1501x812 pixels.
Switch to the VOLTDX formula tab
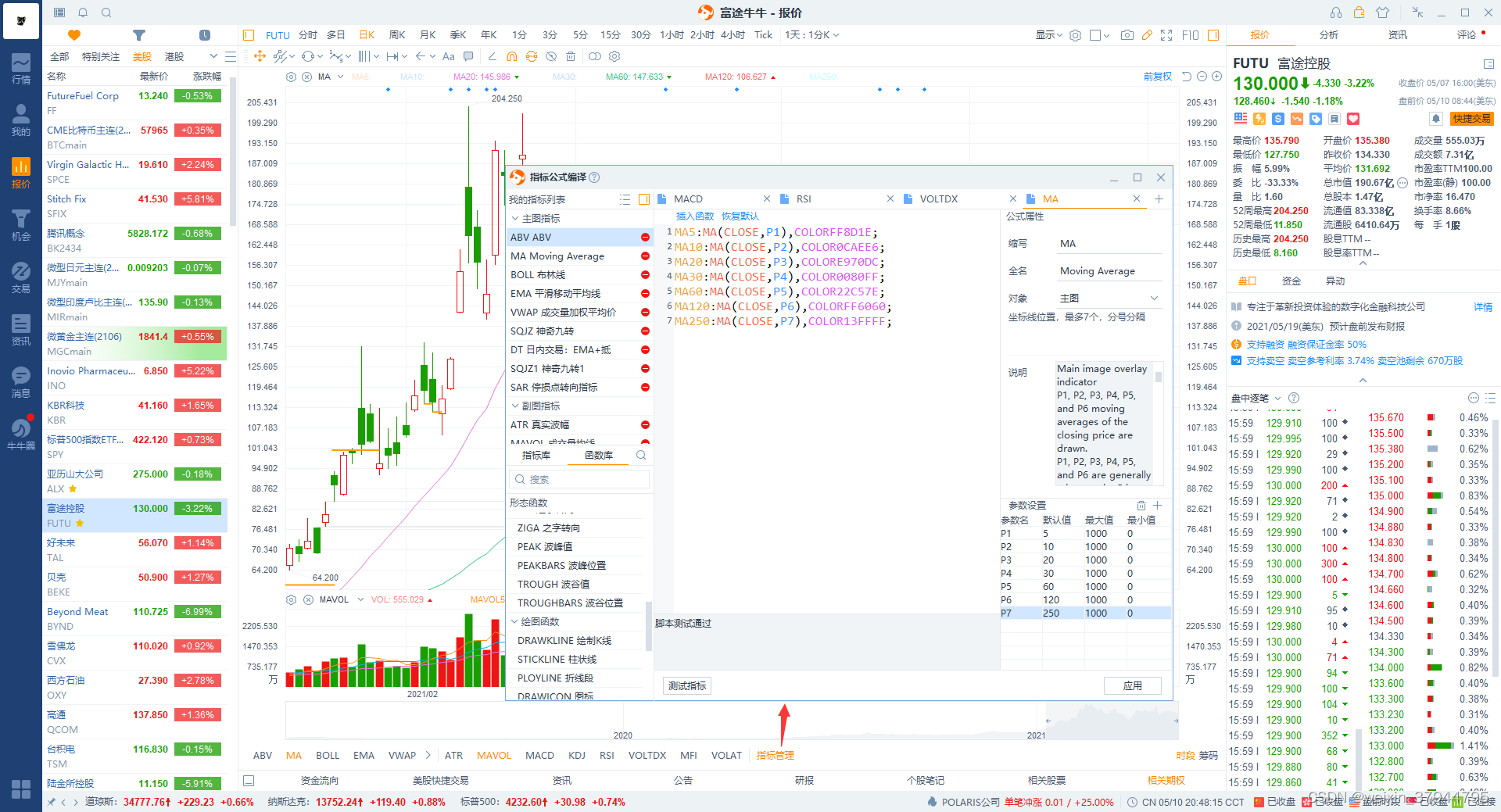click(938, 199)
